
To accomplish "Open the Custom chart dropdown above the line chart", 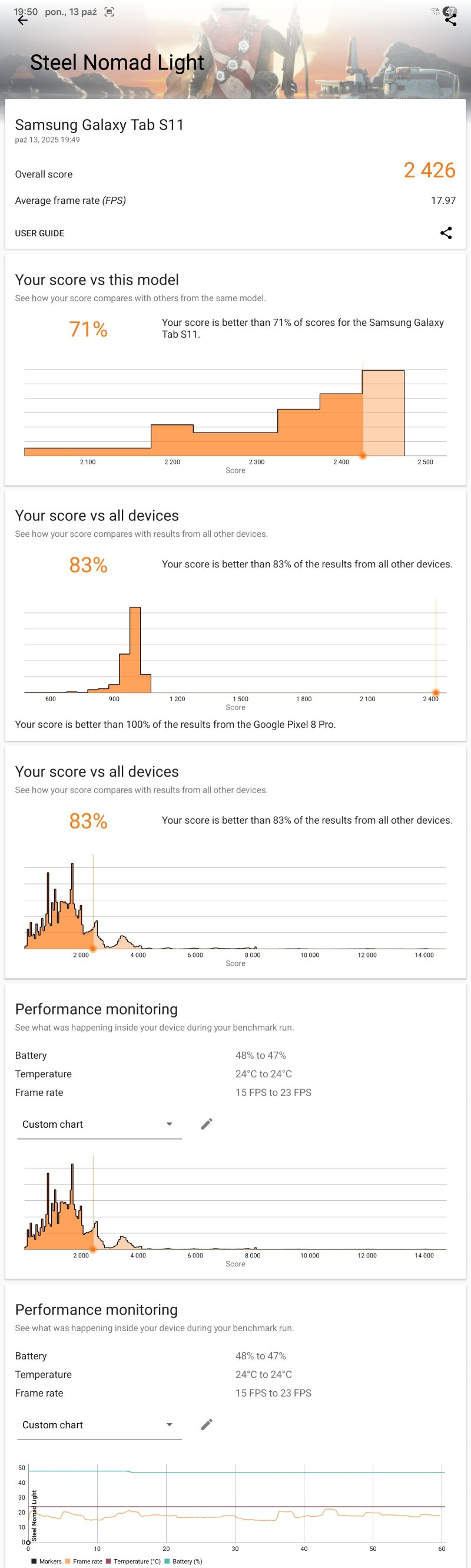I will [98, 1425].
